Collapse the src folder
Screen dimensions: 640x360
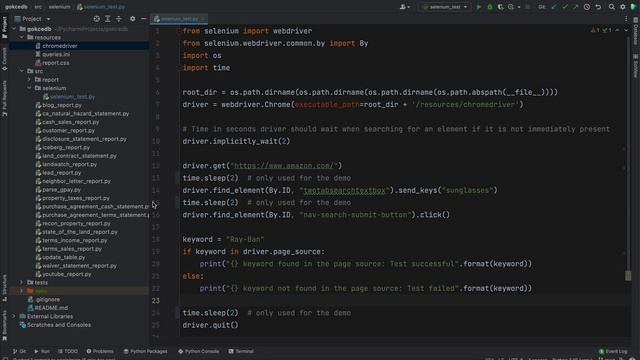point(22,71)
